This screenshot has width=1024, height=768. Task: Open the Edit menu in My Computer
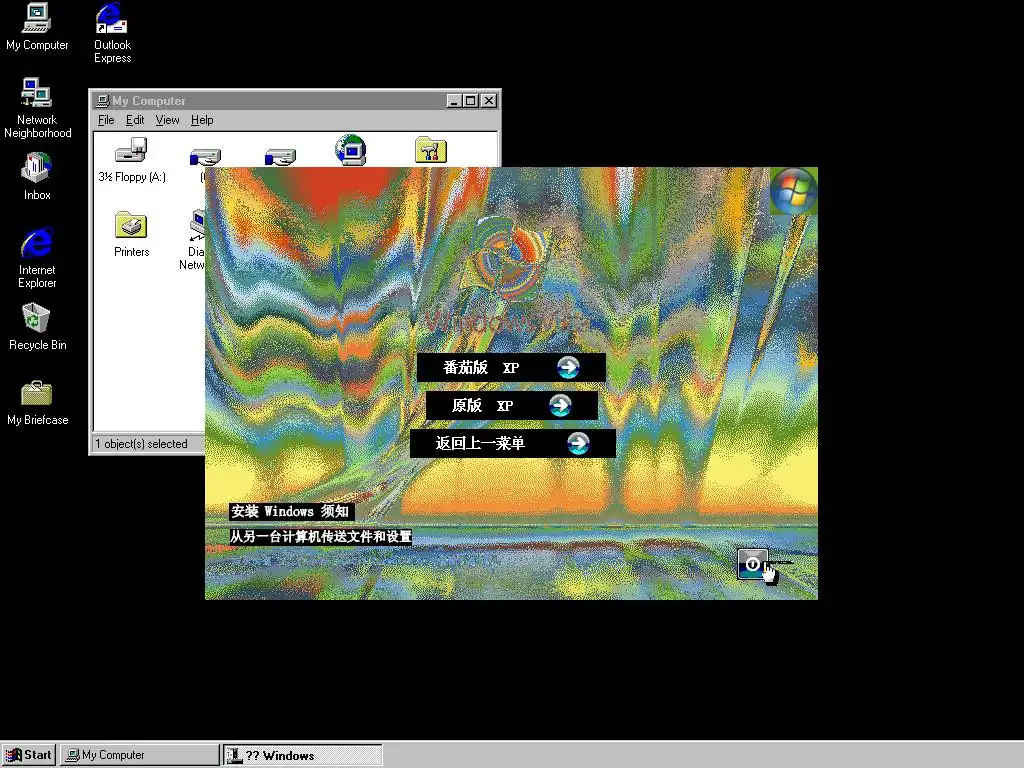[135, 120]
